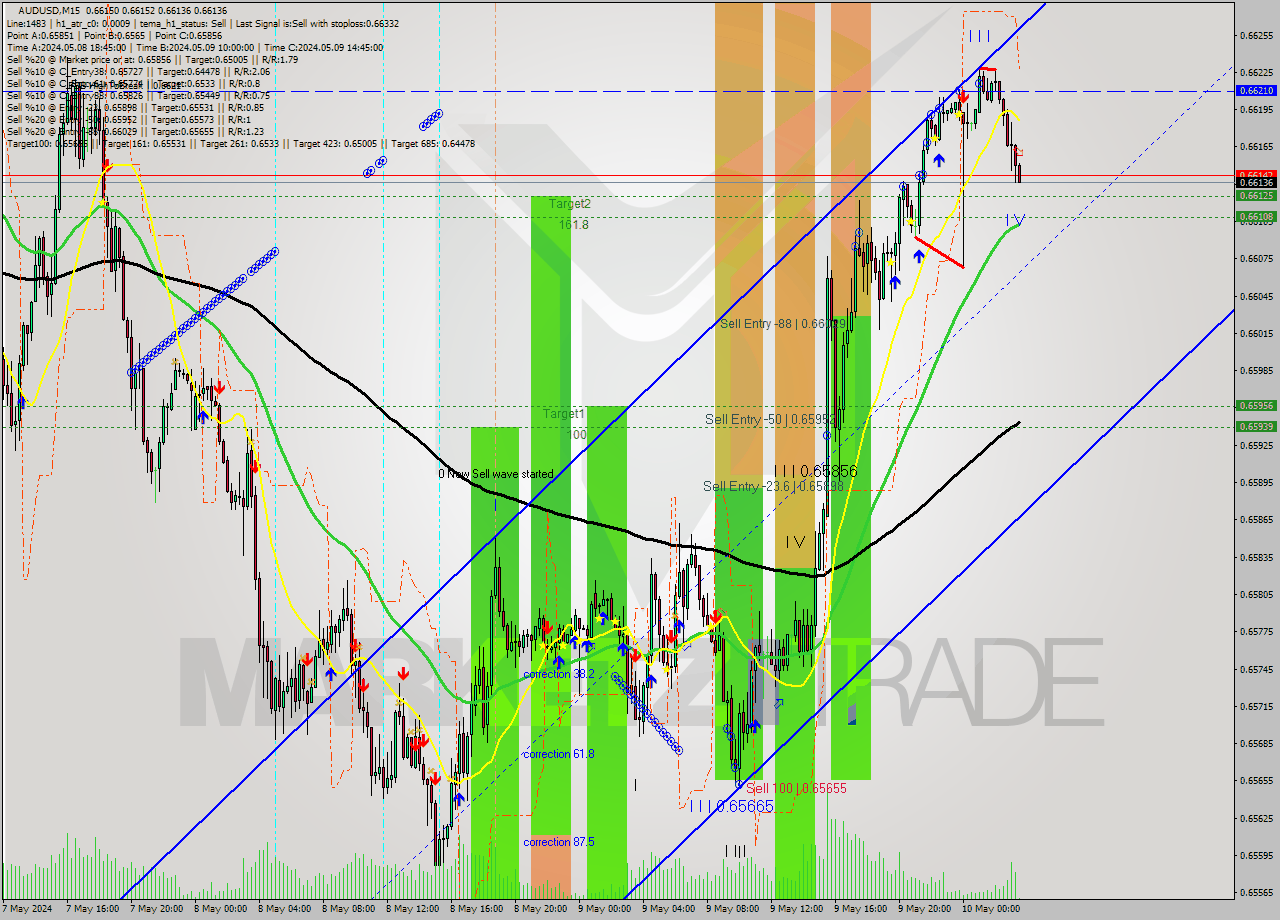The width and height of the screenshot is (1280, 920).
Task: Click the '8 May 16:00' time axis label
Action: (x=477, y=910)
